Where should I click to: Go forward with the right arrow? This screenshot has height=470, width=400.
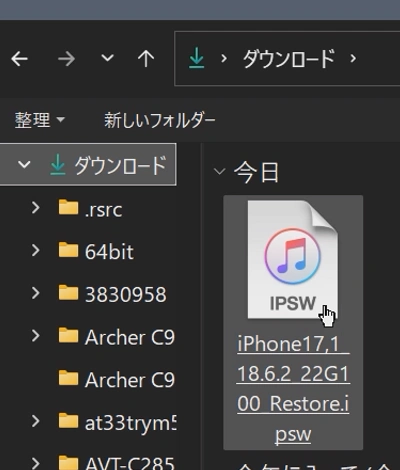66,59
